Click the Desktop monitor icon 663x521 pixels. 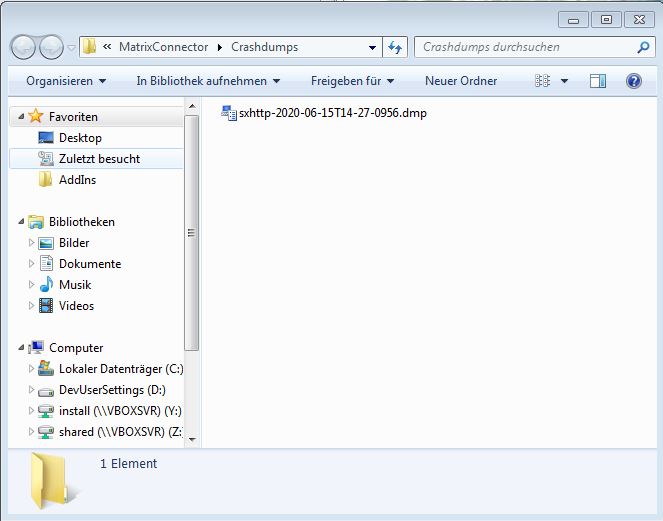(x=46, y=138)
